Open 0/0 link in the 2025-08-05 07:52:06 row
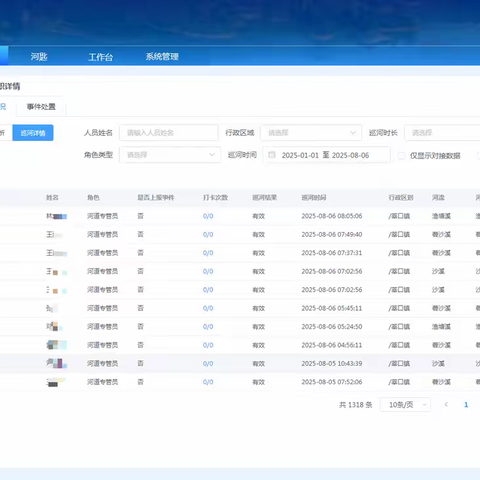This screenshot has width=480, height=480. point(208,382)
